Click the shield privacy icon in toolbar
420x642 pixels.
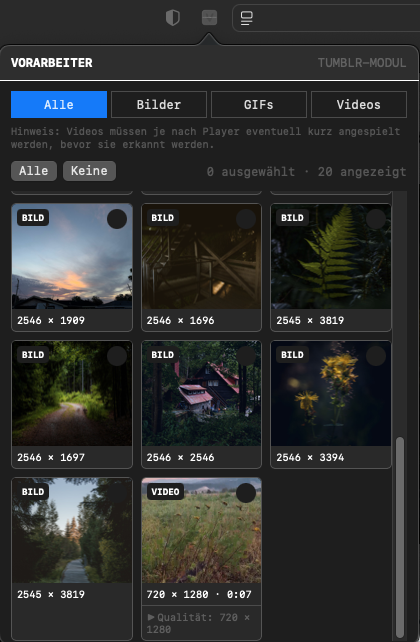[173, 18]
